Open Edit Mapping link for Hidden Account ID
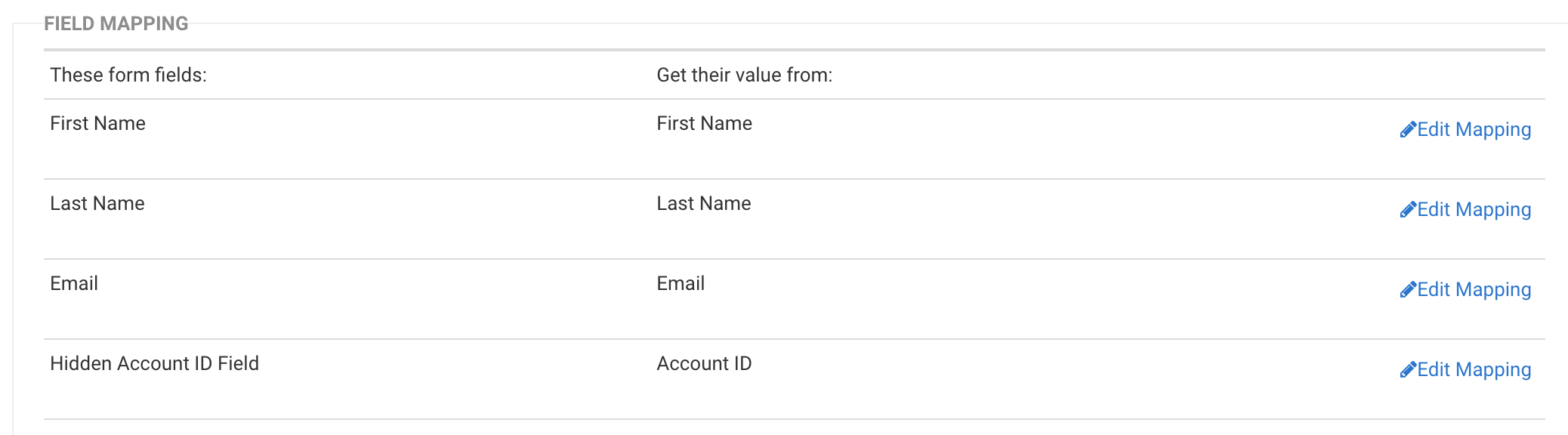Viewport: 1568px width, 435px height. point(1474,370)
